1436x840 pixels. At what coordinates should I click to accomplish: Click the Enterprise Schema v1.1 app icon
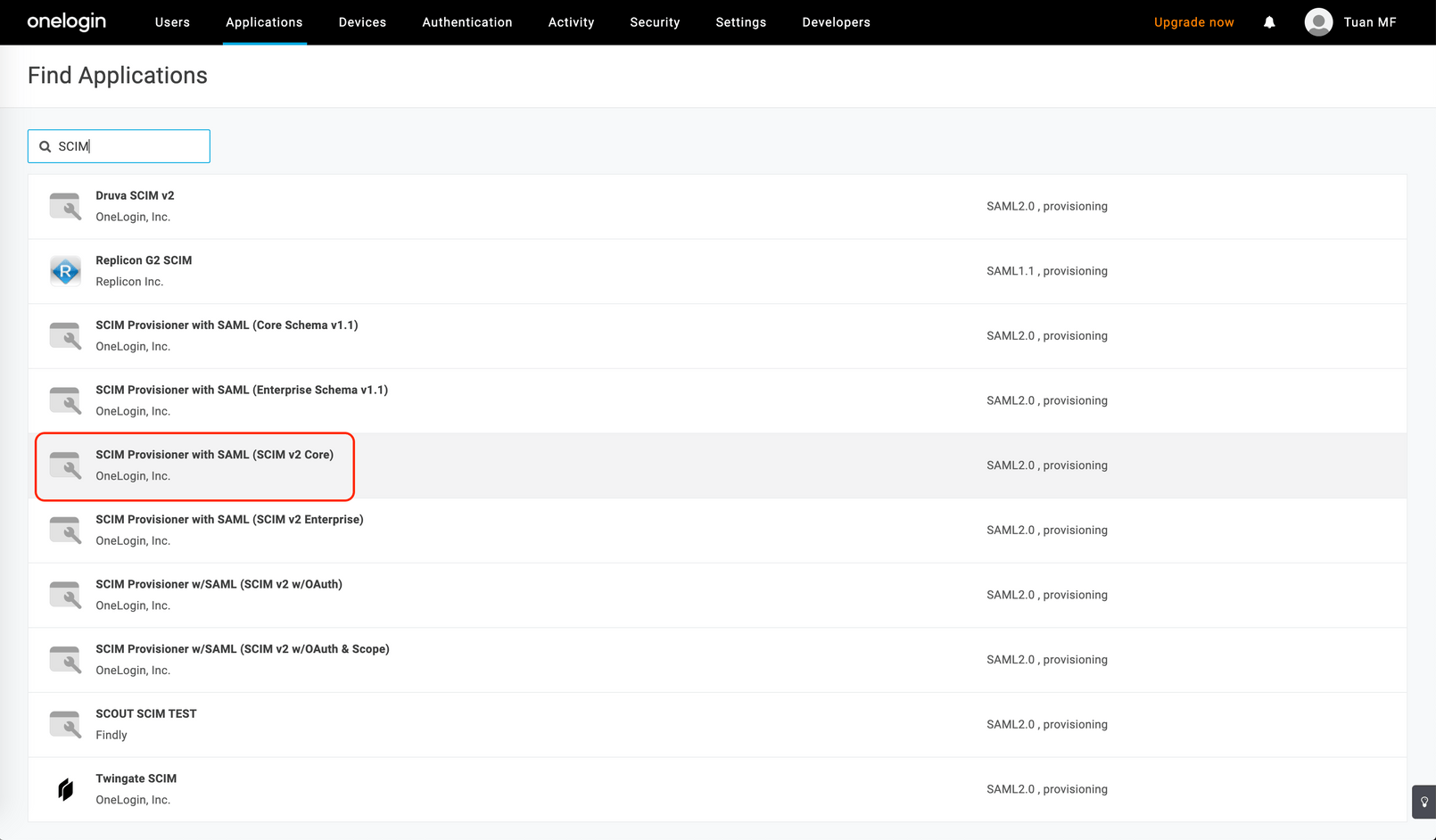point(65,400)
